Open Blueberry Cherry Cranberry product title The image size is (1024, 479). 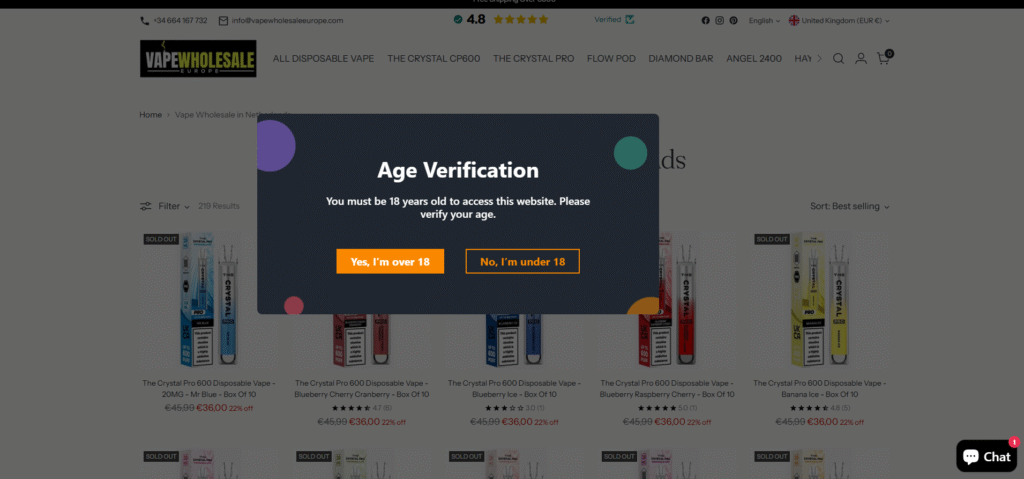pyautogui.click(x=362, y=389)
